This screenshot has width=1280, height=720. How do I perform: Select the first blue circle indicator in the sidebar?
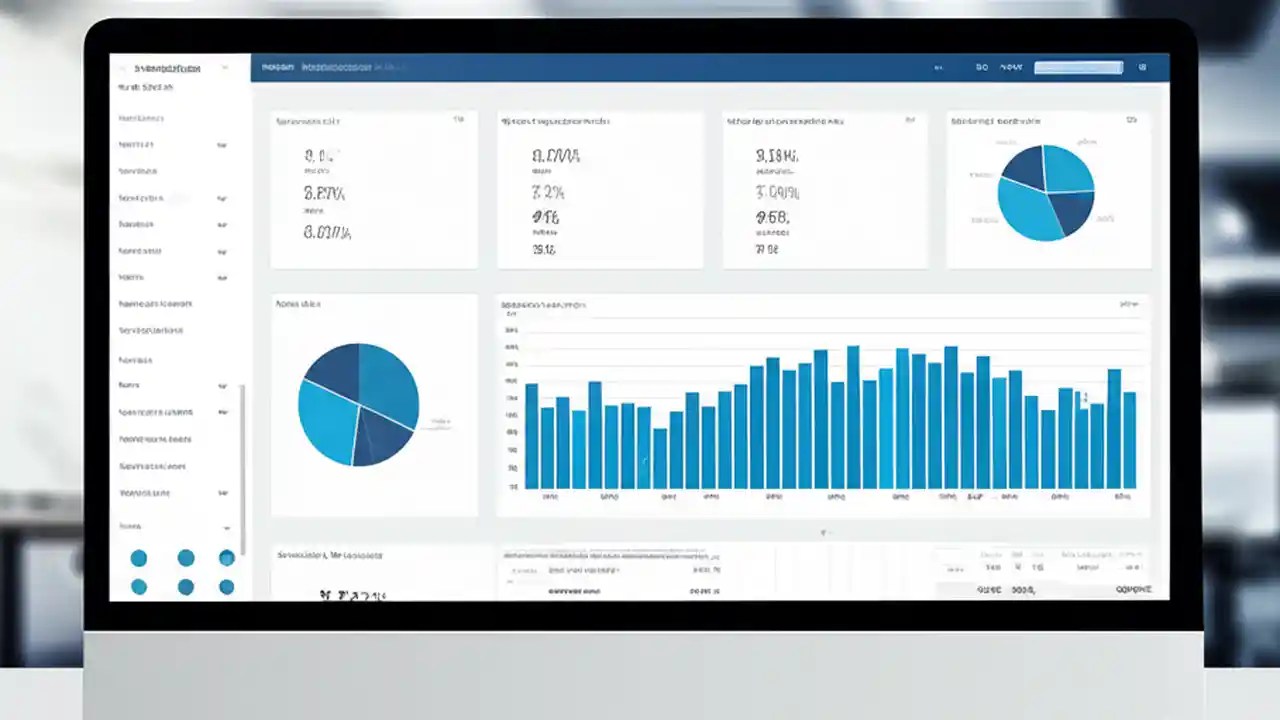[138, 558]
